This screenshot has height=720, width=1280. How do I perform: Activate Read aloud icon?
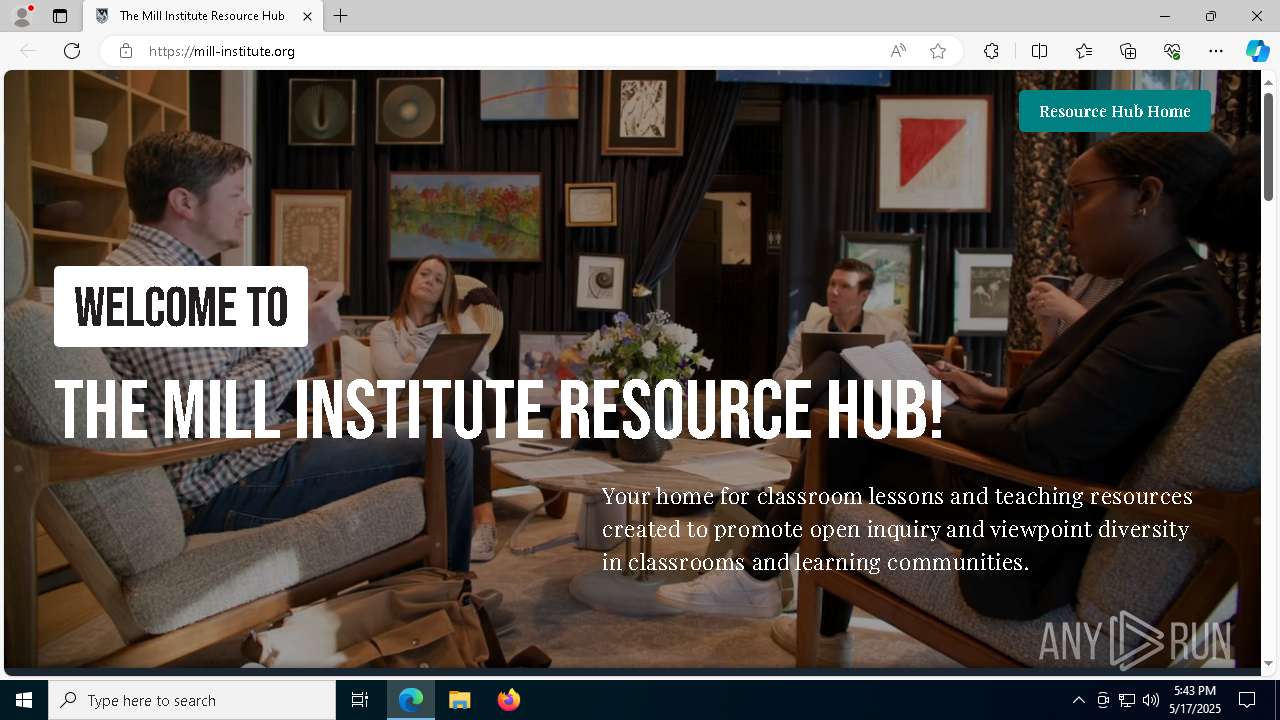click(898, 51)
